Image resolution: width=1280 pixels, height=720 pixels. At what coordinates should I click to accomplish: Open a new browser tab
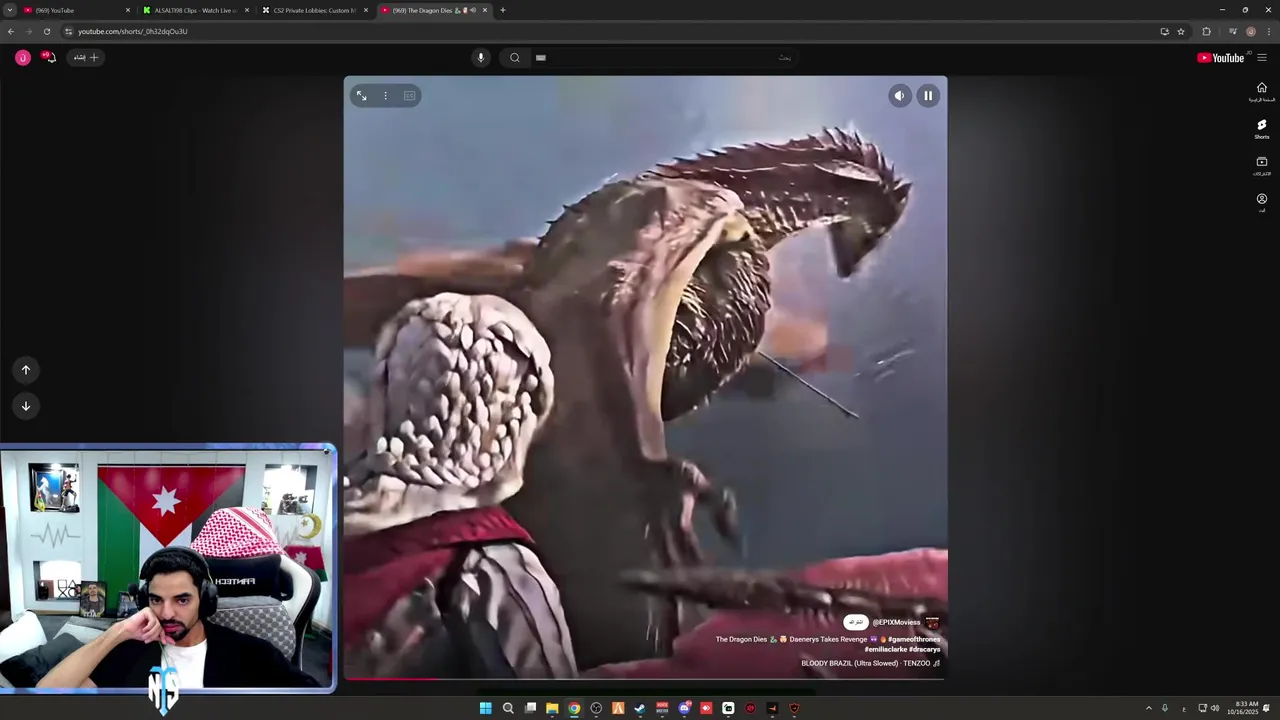pyautogui.click(x=502, y=10)
